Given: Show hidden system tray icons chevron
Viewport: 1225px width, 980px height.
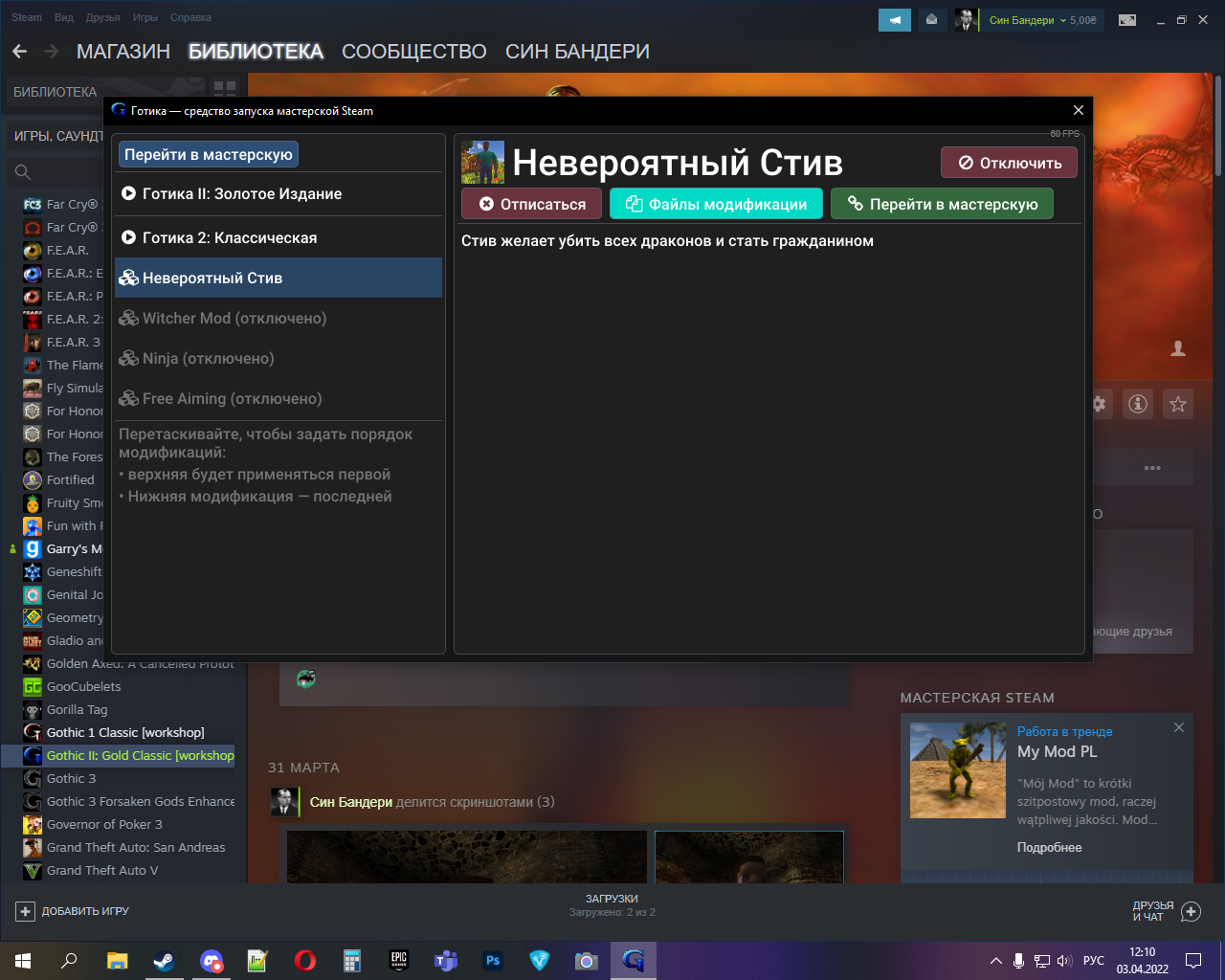Looking at the screenshot, I should tap(996, 961).
